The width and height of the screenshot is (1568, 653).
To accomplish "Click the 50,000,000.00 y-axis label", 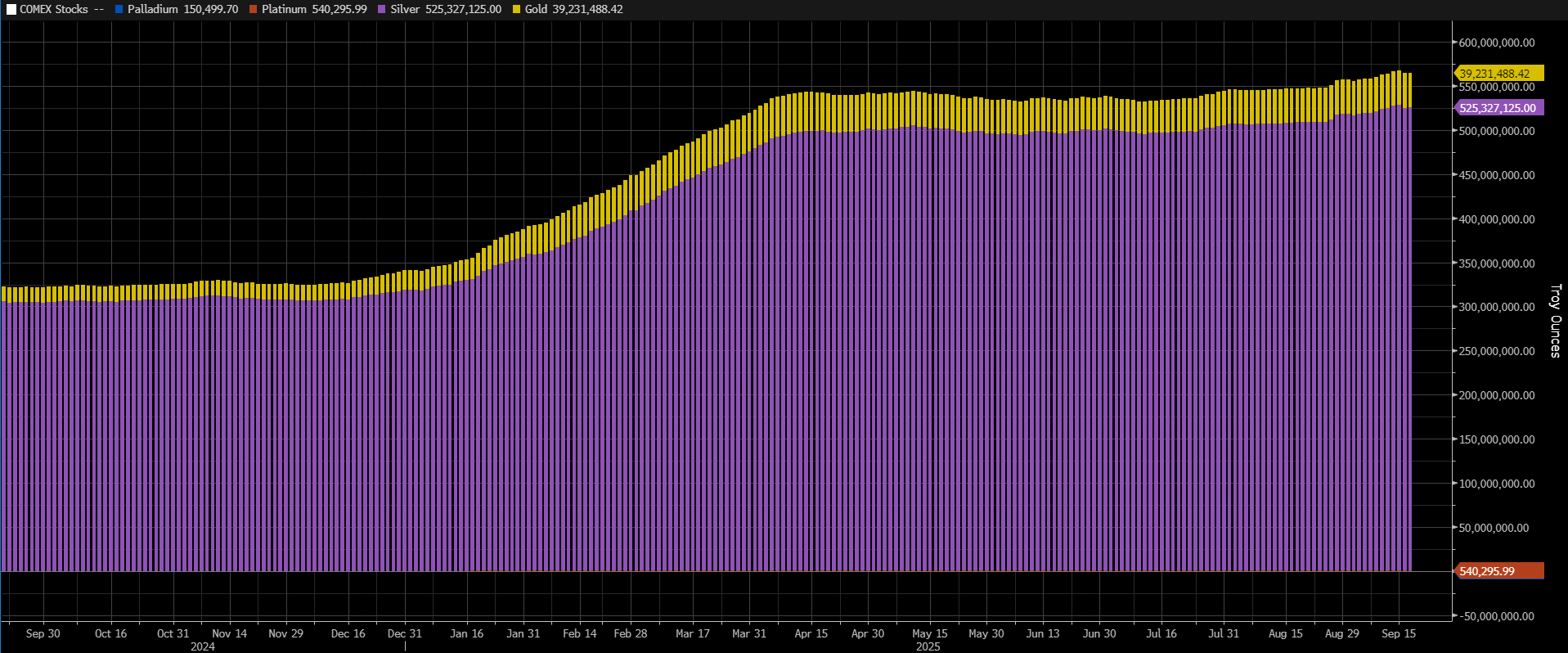I will pyautogui.click(x=1494, y=528).
